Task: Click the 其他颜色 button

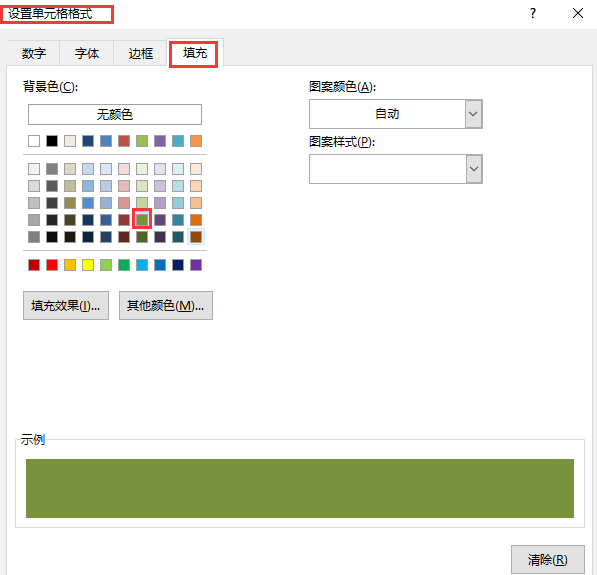Action: coord(166,305)
